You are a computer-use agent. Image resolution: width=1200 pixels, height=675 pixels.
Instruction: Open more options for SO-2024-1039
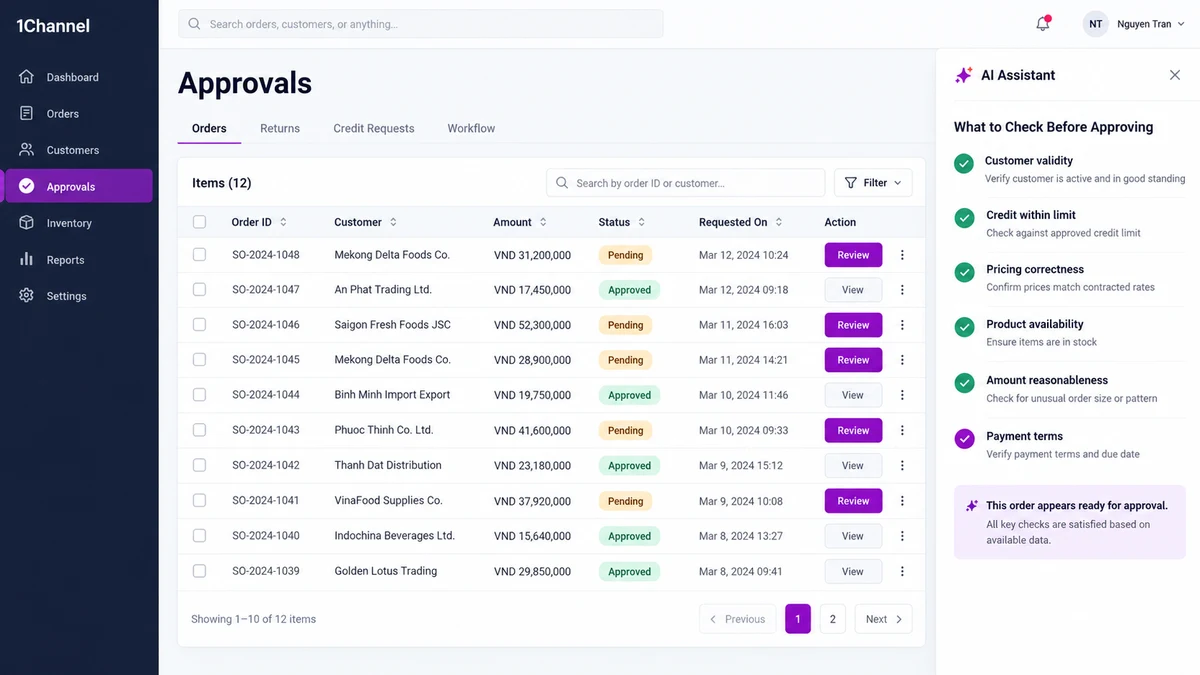click(902, 572)
